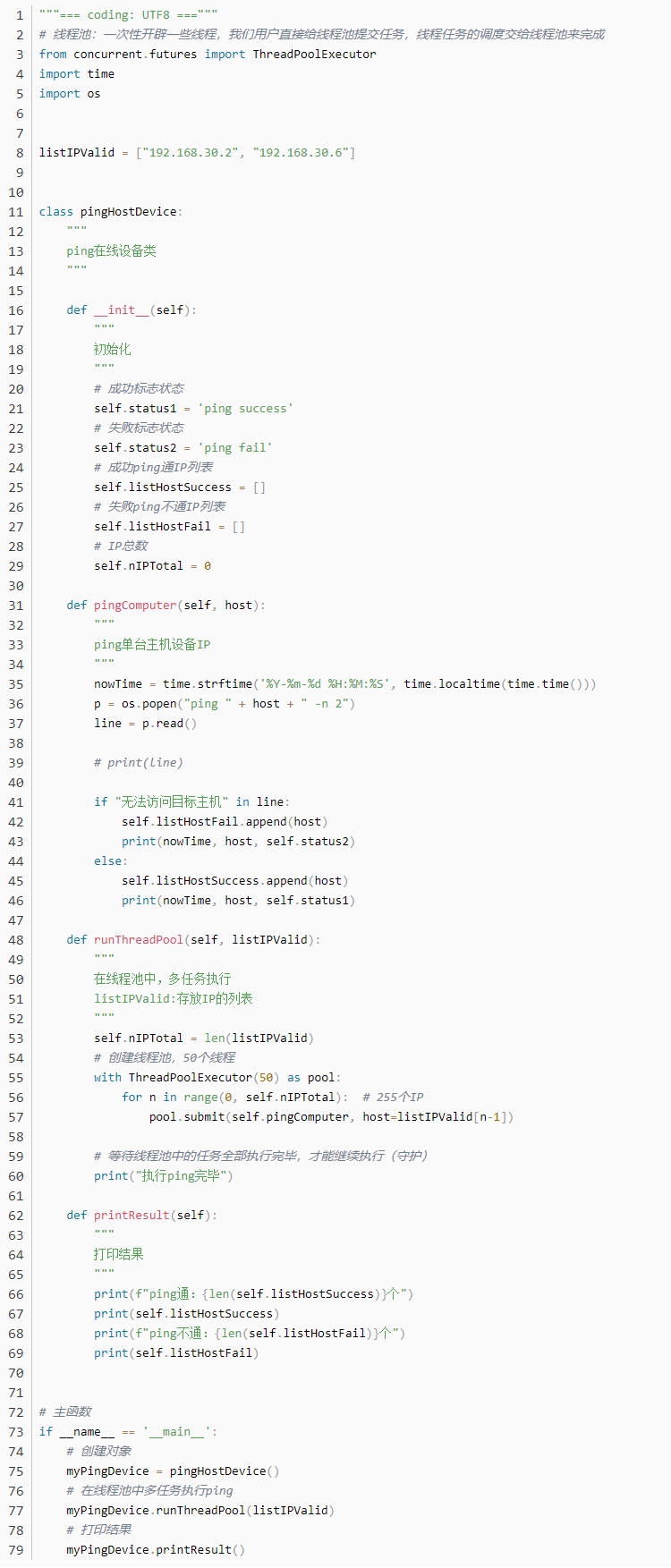The image size is (671, 1568).
Task: Click the 'def pingComputer(self, host):' definition
Action: click(x=166, y=606)
